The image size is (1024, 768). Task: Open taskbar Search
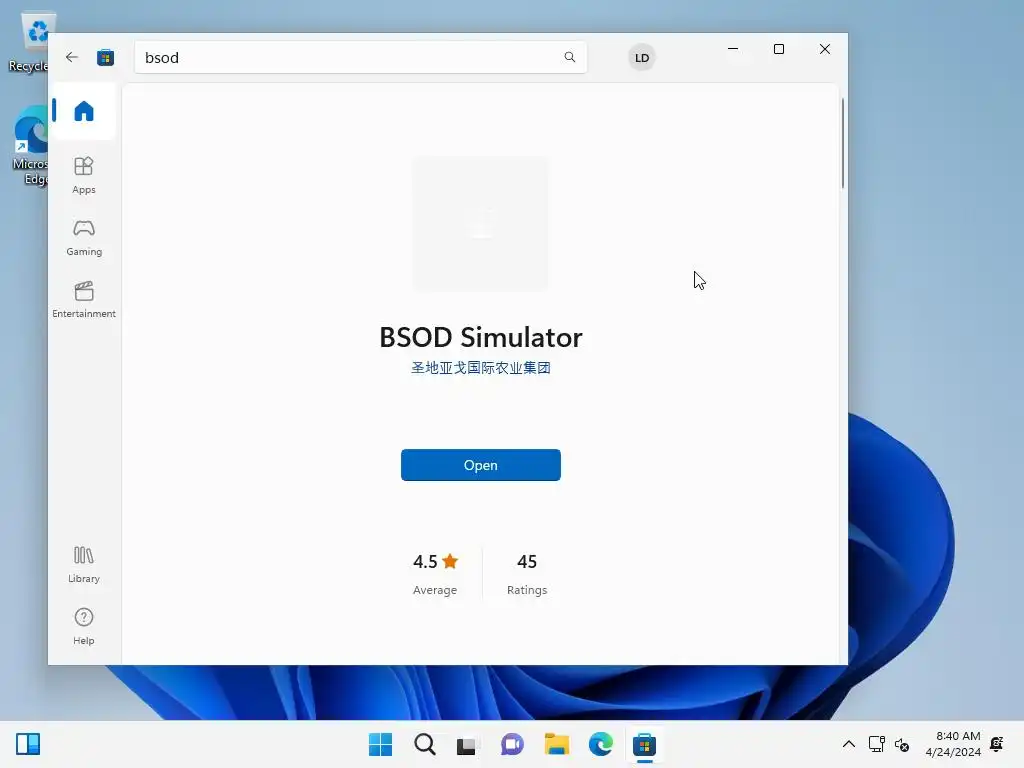tap(424, 744)
